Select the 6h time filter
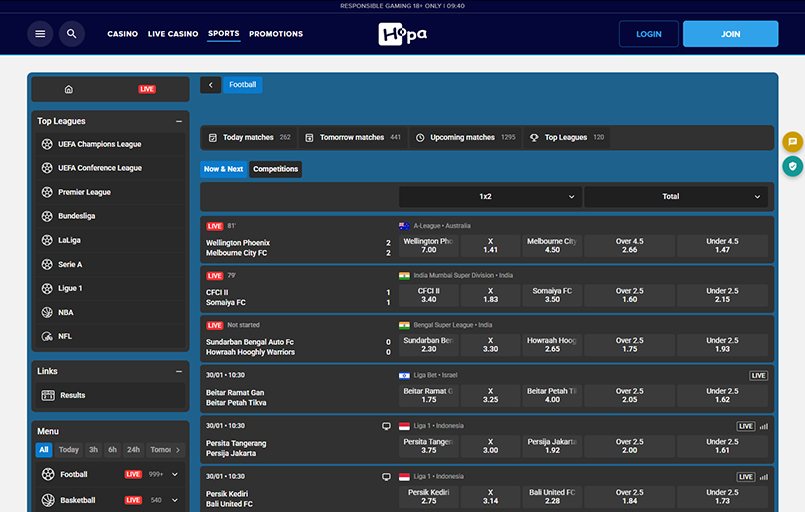The height and width of the screenshot is (512, 805). coord(112,450)
